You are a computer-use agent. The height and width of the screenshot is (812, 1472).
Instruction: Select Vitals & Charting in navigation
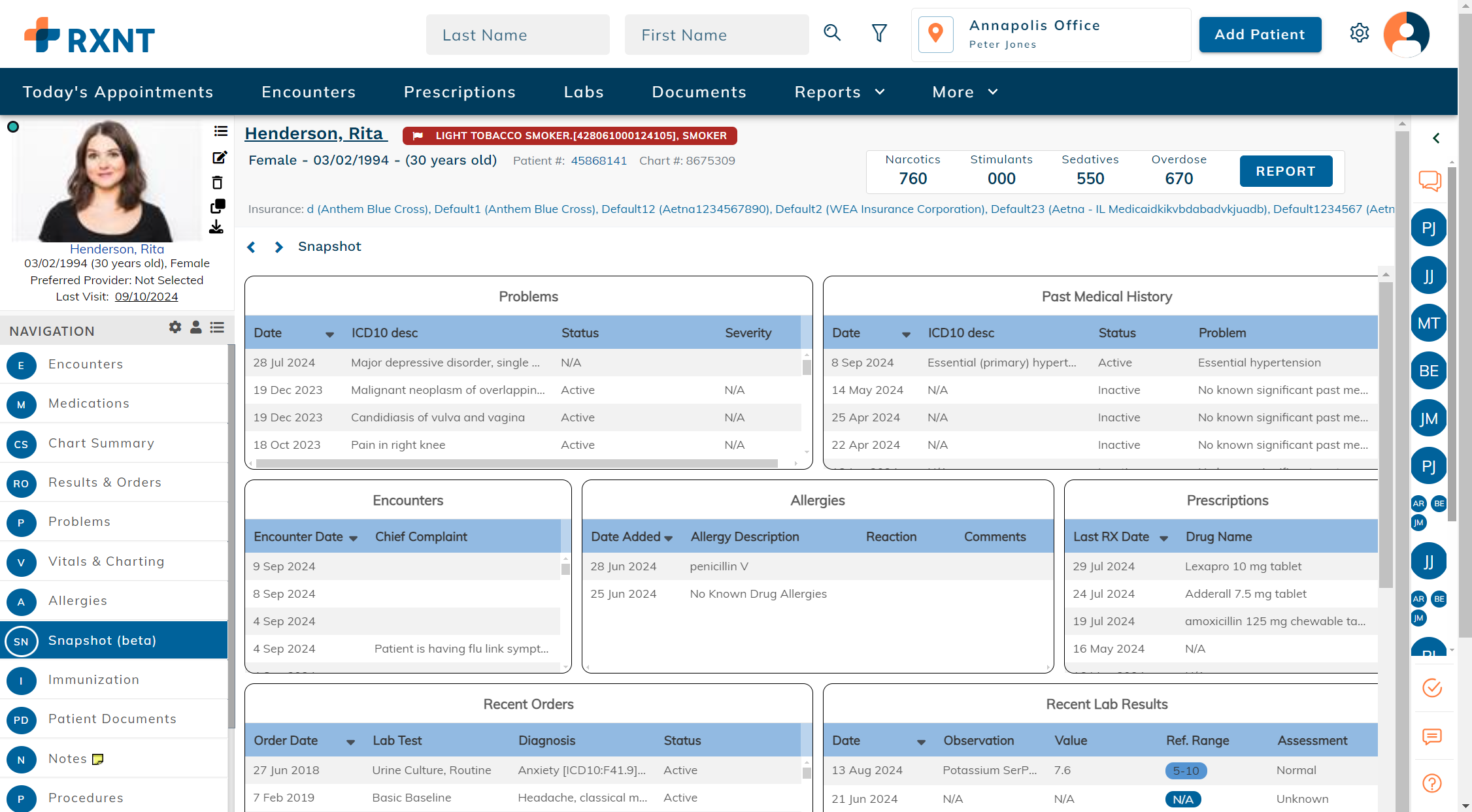tap(106, 561)
